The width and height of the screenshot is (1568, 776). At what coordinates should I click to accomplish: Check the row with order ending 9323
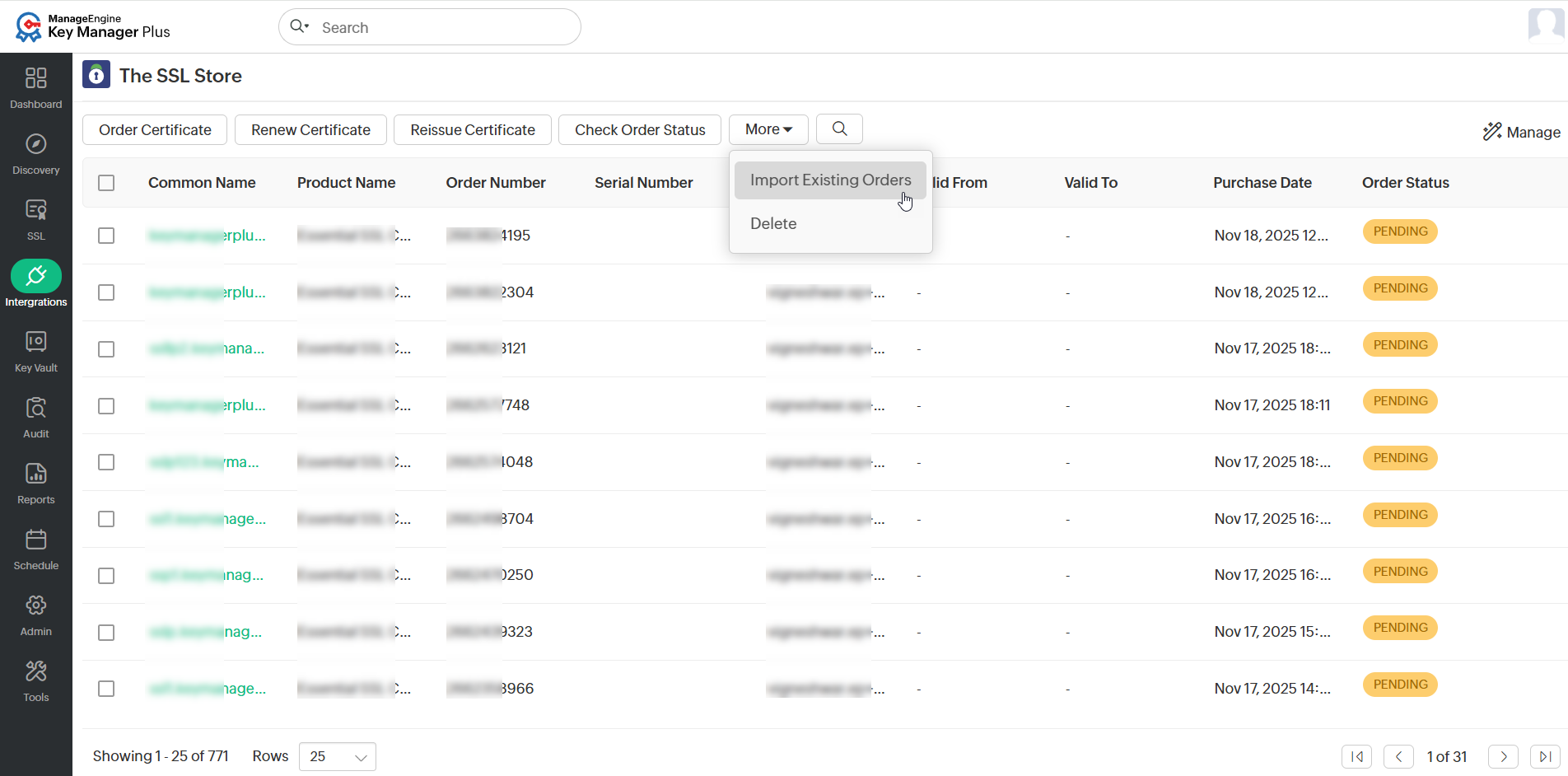pyautogui.click(x=106, y=633)
